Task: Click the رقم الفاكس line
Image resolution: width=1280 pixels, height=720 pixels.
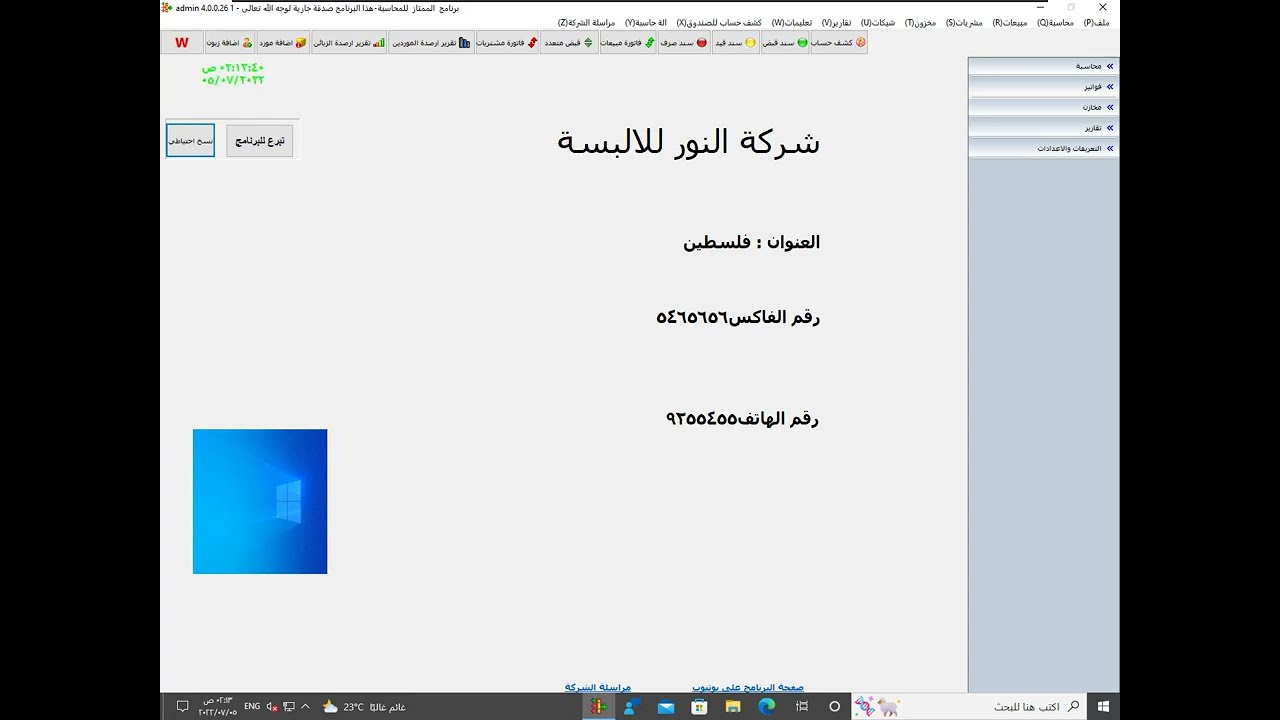Action: point(738,317)
